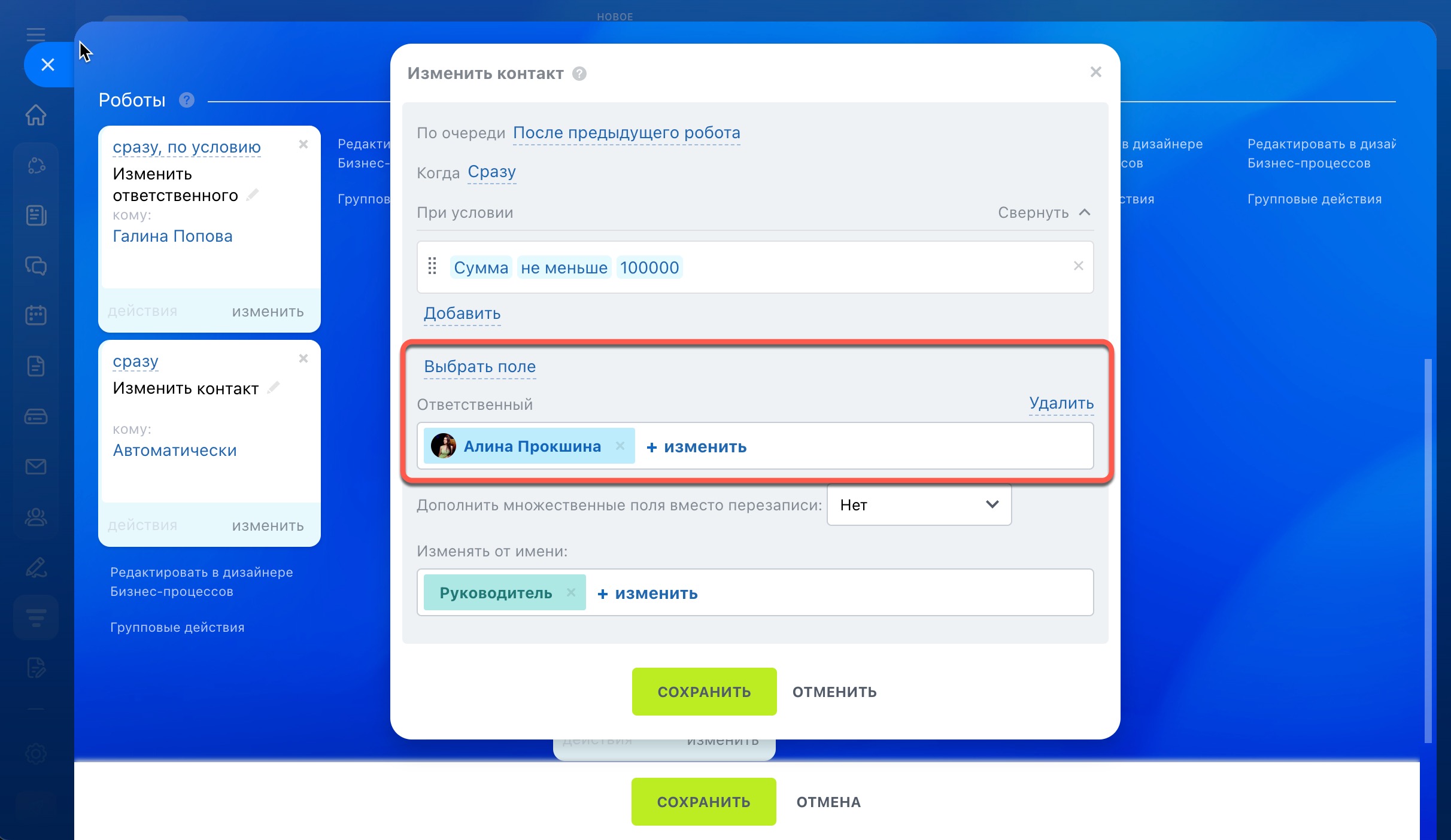
Task: Open the После предыдущего робота selector
Action: click(x=626, y=133)
